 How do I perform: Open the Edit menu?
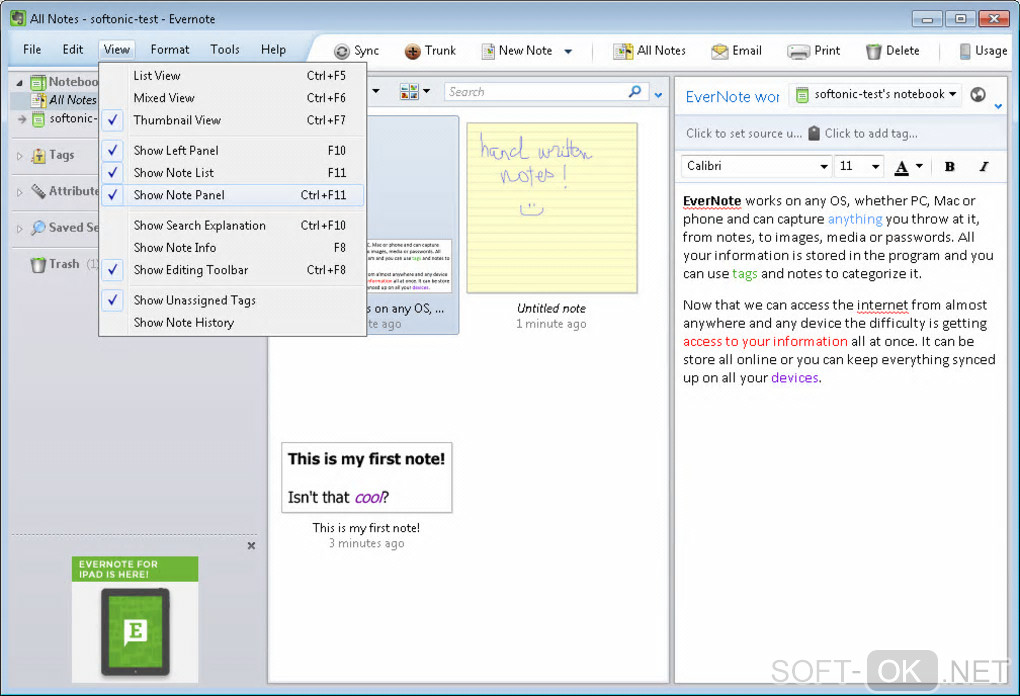(73, 49)
